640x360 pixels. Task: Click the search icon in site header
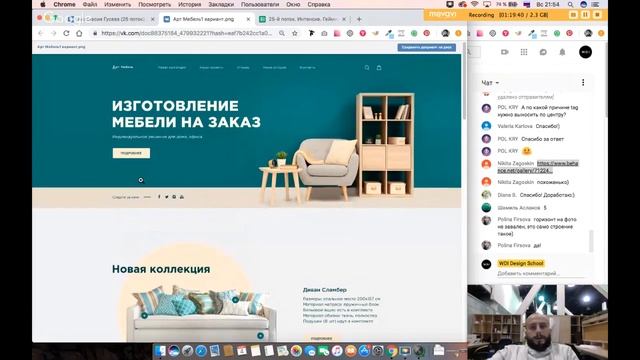click(x=367, y=68)
